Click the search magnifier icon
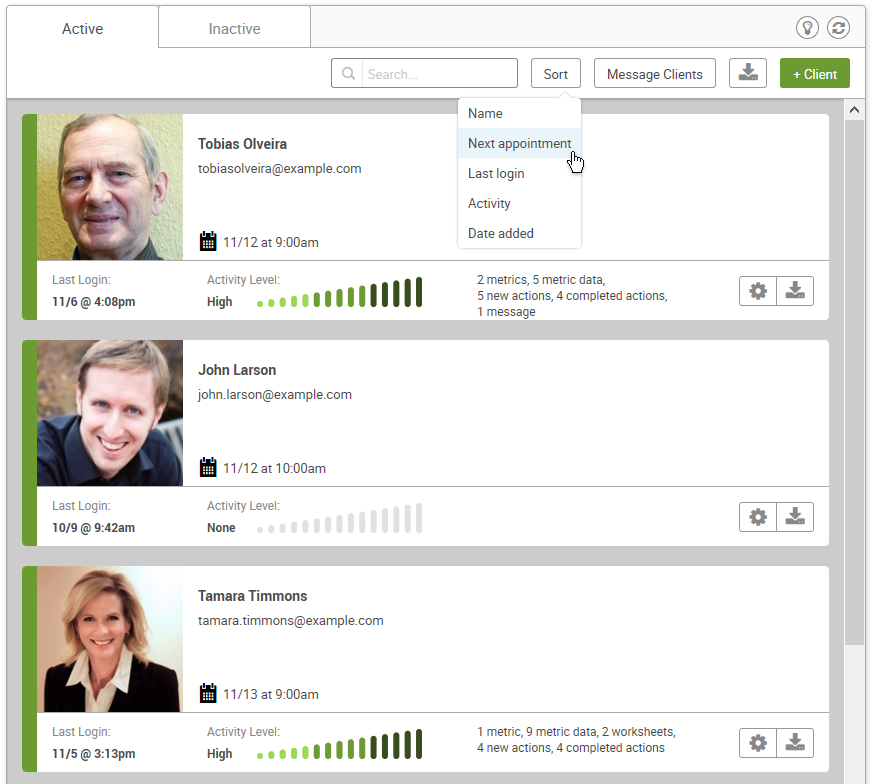Image resolution: width=873 pixels, height=784 pixels. click(x=348, y=74)
